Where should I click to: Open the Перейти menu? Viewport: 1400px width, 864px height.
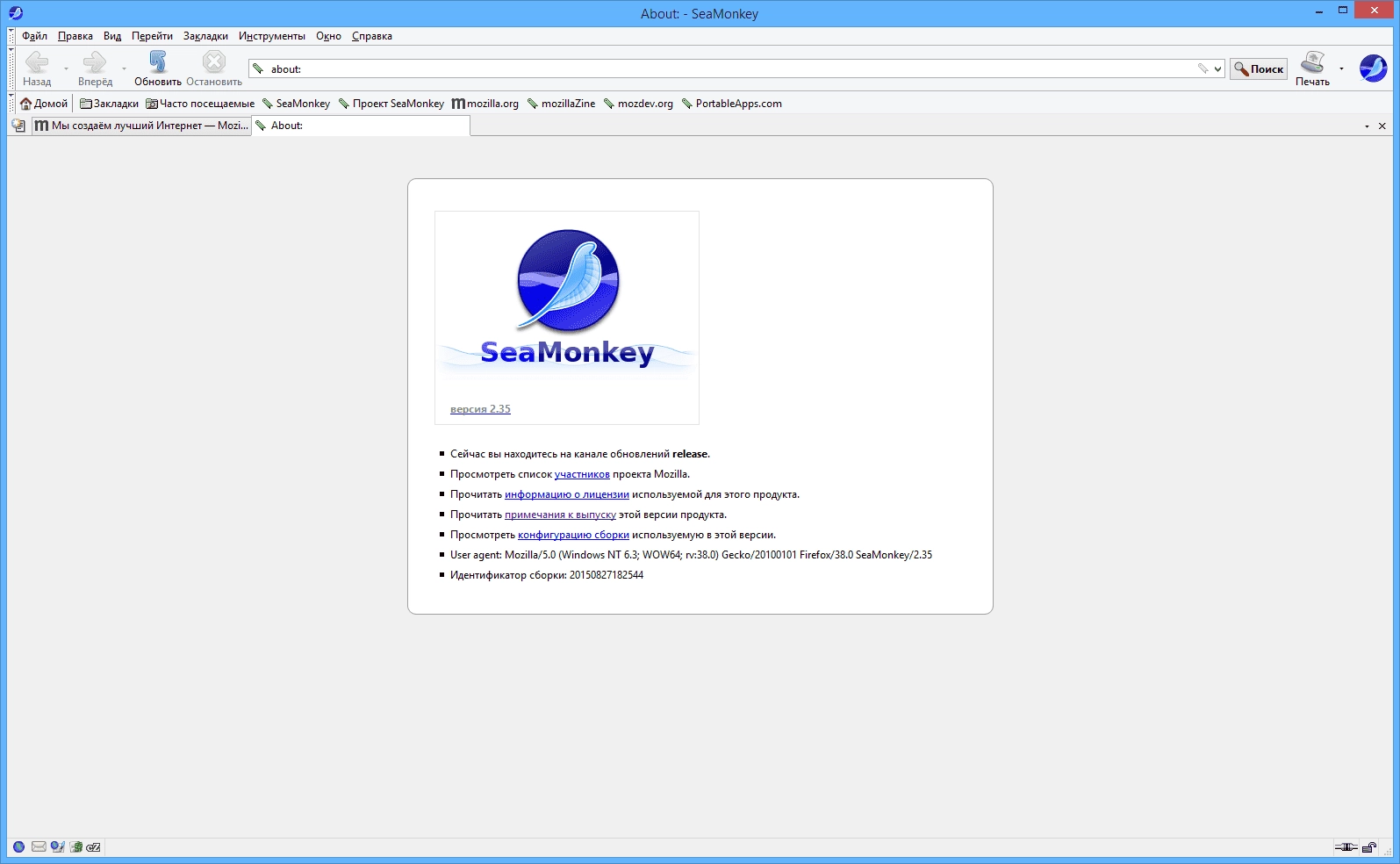152,36
